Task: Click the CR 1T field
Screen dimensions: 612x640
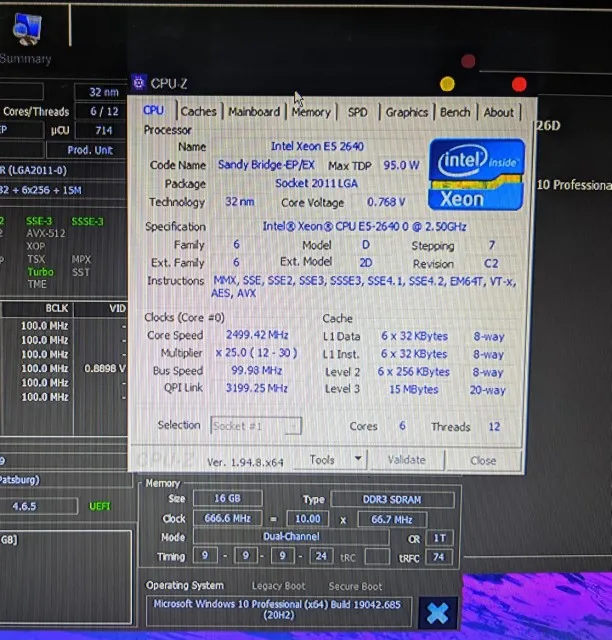Action: [439, 538]
